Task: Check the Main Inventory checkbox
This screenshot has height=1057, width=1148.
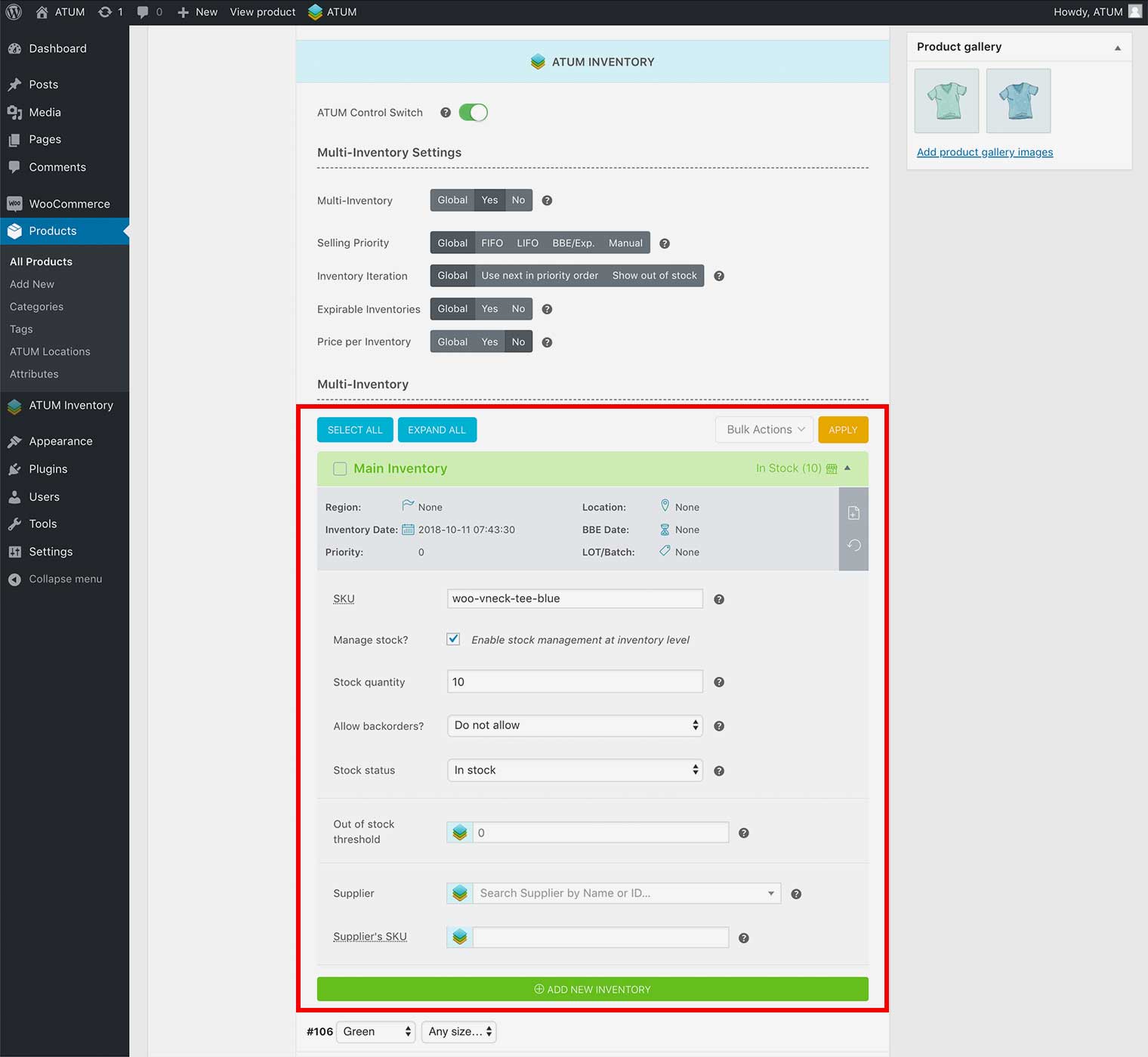Action: pos(340,468)
